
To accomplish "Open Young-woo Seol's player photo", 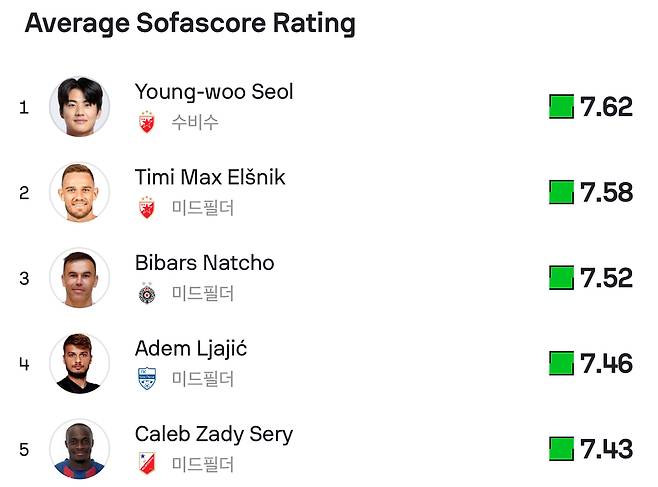I will (x=79, y=106).
